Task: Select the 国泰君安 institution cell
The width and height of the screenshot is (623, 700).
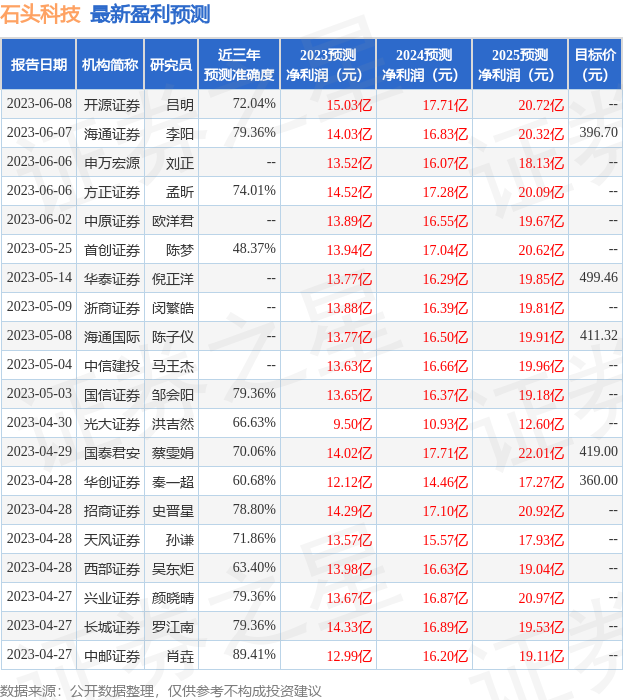Action: pyautogui.click(x=112, y=453)
